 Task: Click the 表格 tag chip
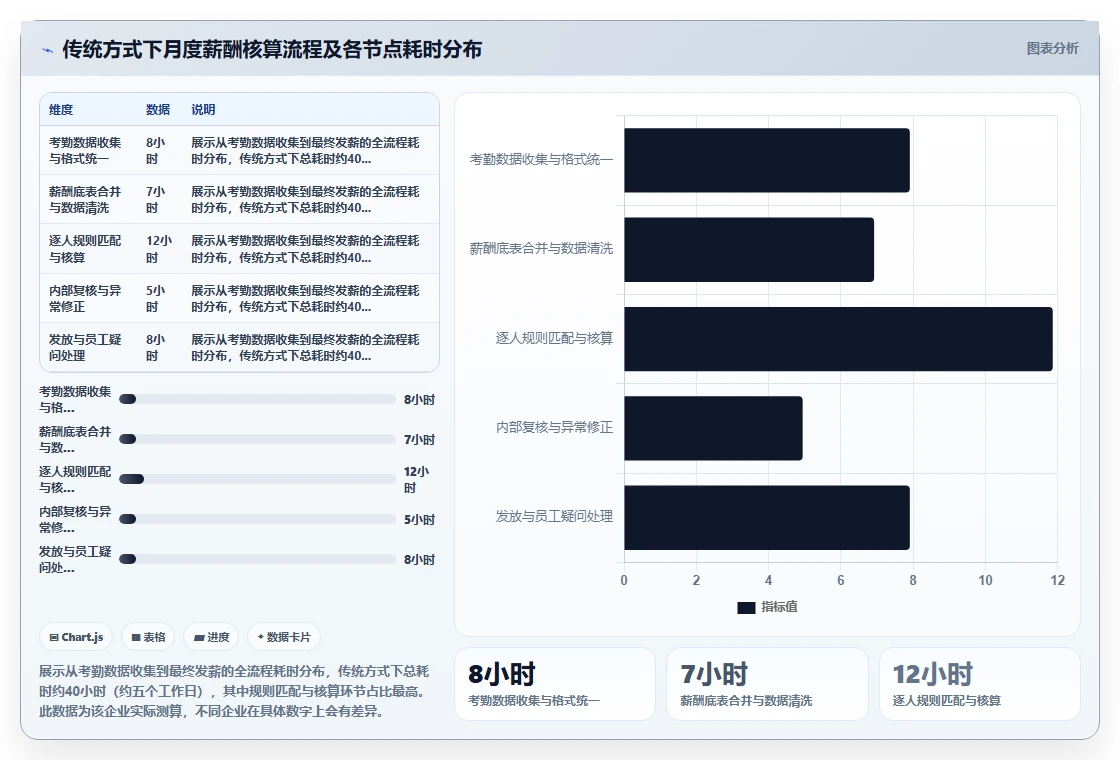[x=148, y=637]
